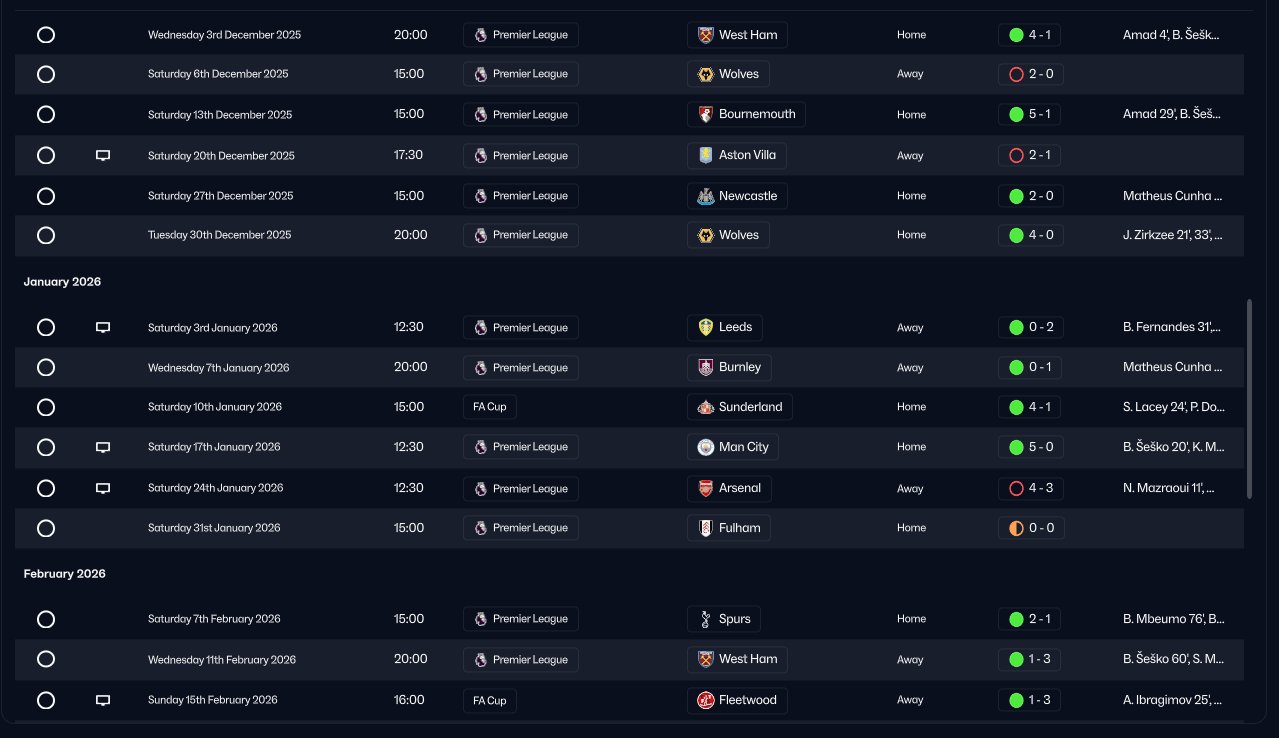Click the TV icon for the Aston Villa match

pyautogui.click(x=102, y=155)
